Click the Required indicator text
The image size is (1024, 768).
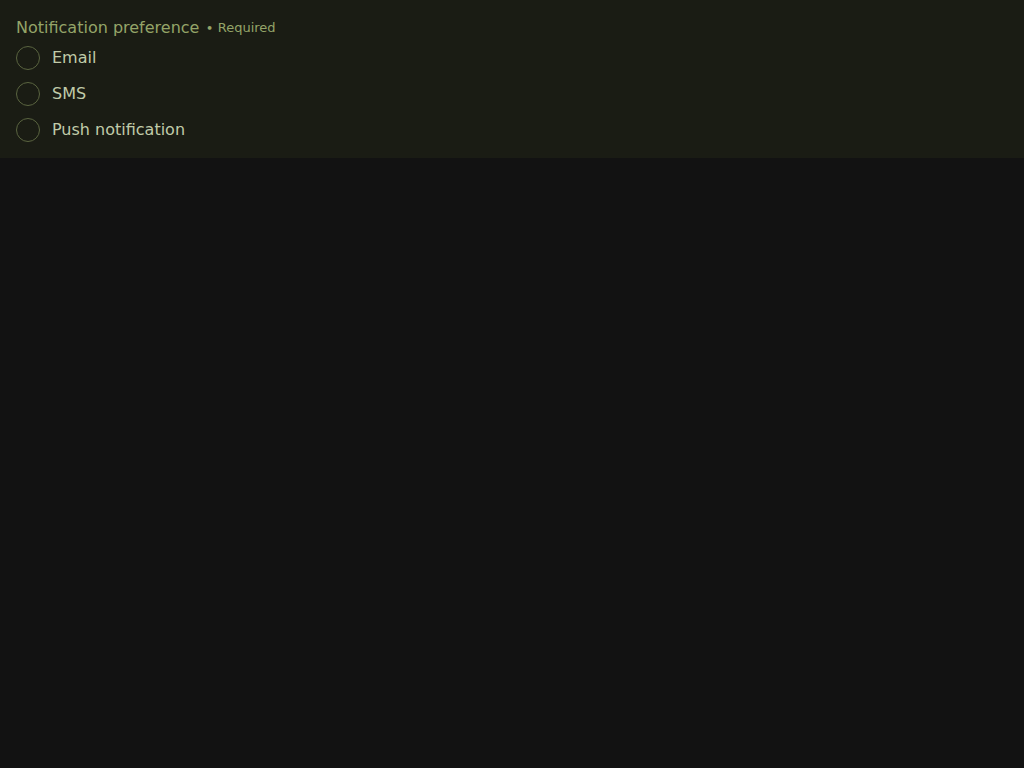pos(246,27)
